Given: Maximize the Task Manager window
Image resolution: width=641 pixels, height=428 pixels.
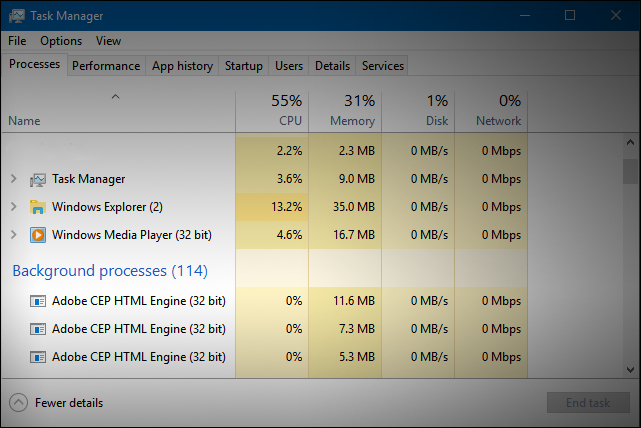Looking at the screenshot, I should [570, 16].
